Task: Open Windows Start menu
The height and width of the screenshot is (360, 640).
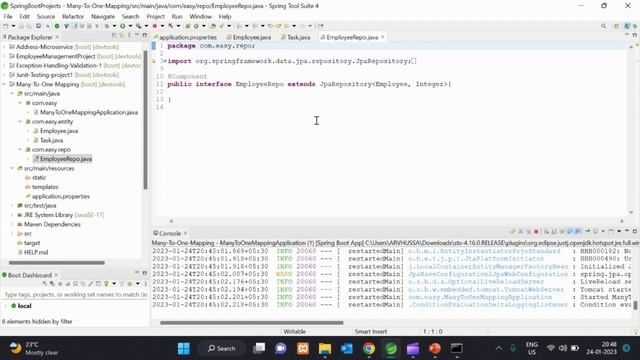Action: pos(184,349)
